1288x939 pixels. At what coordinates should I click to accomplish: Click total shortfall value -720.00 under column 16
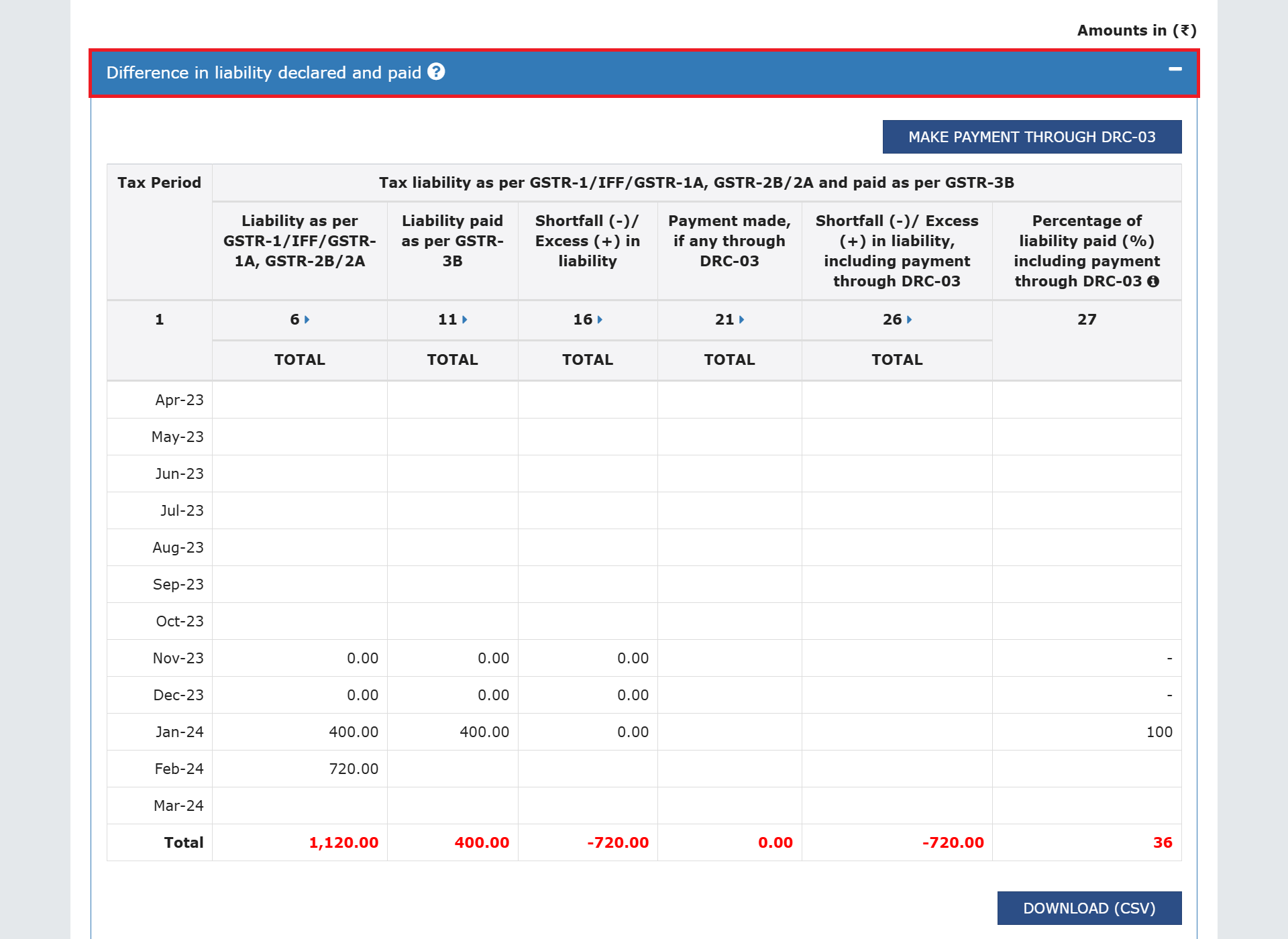[618, 842]
